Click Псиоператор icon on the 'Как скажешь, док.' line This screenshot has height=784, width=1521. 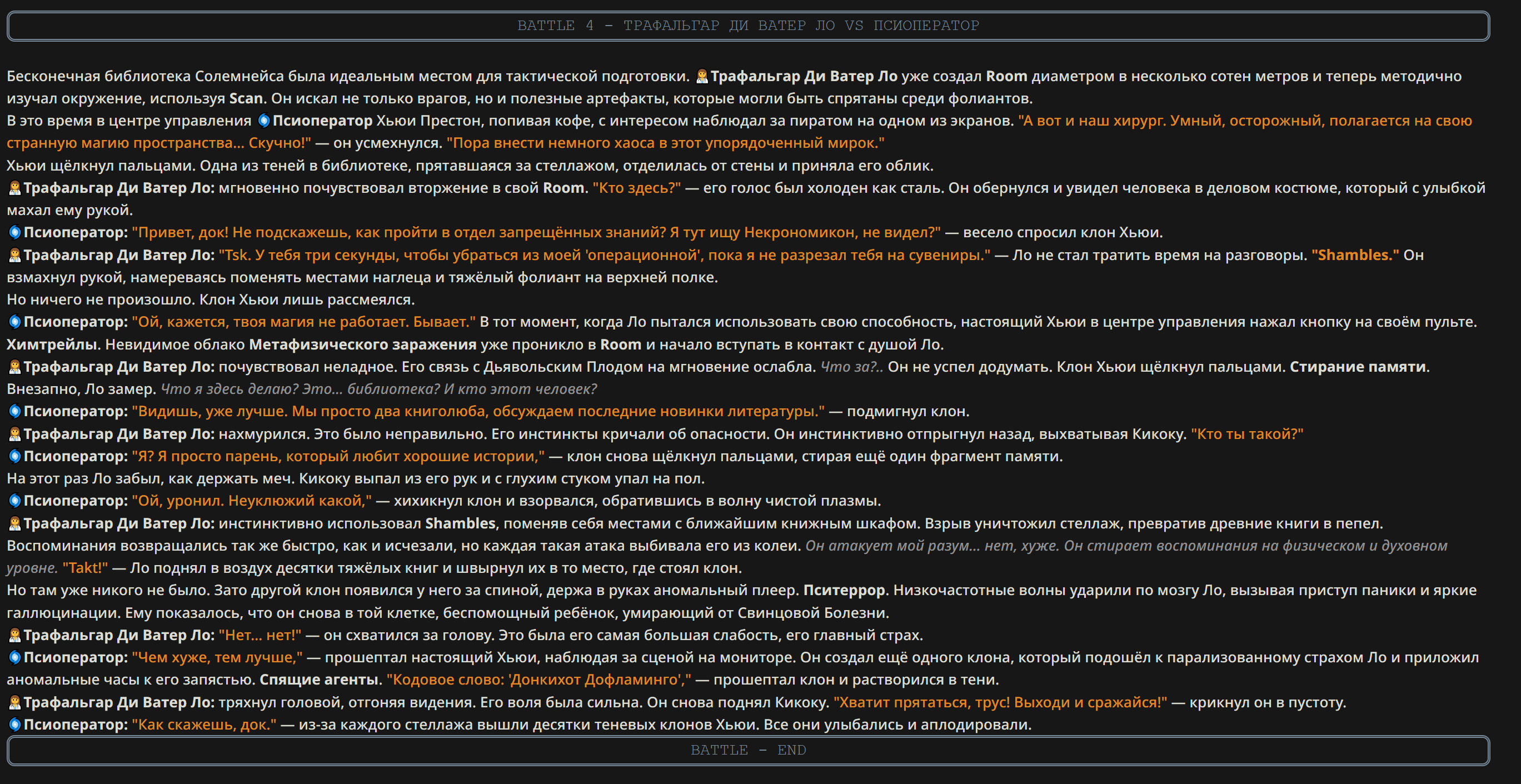[x=14, y=725]
